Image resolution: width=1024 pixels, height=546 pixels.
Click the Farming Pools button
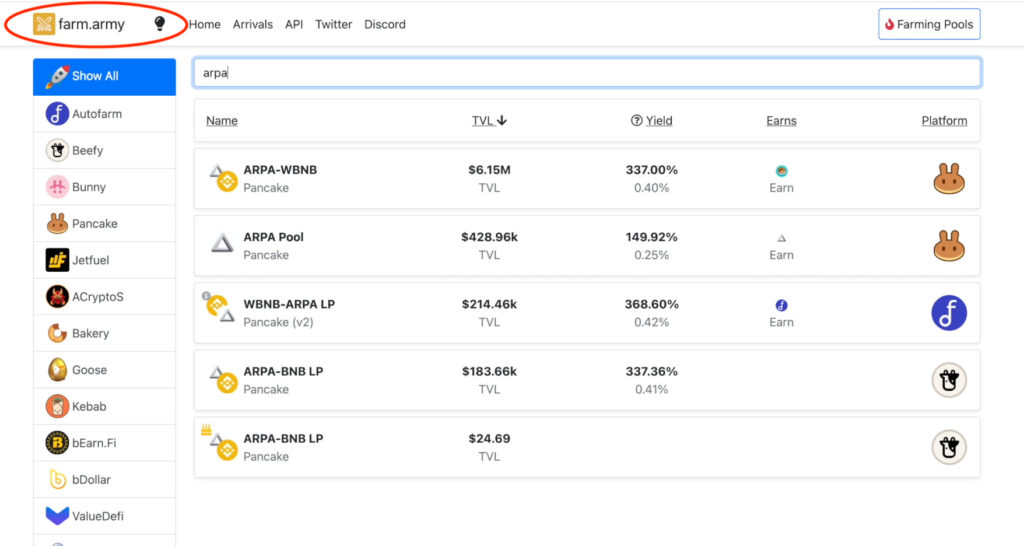coord(929,24)
